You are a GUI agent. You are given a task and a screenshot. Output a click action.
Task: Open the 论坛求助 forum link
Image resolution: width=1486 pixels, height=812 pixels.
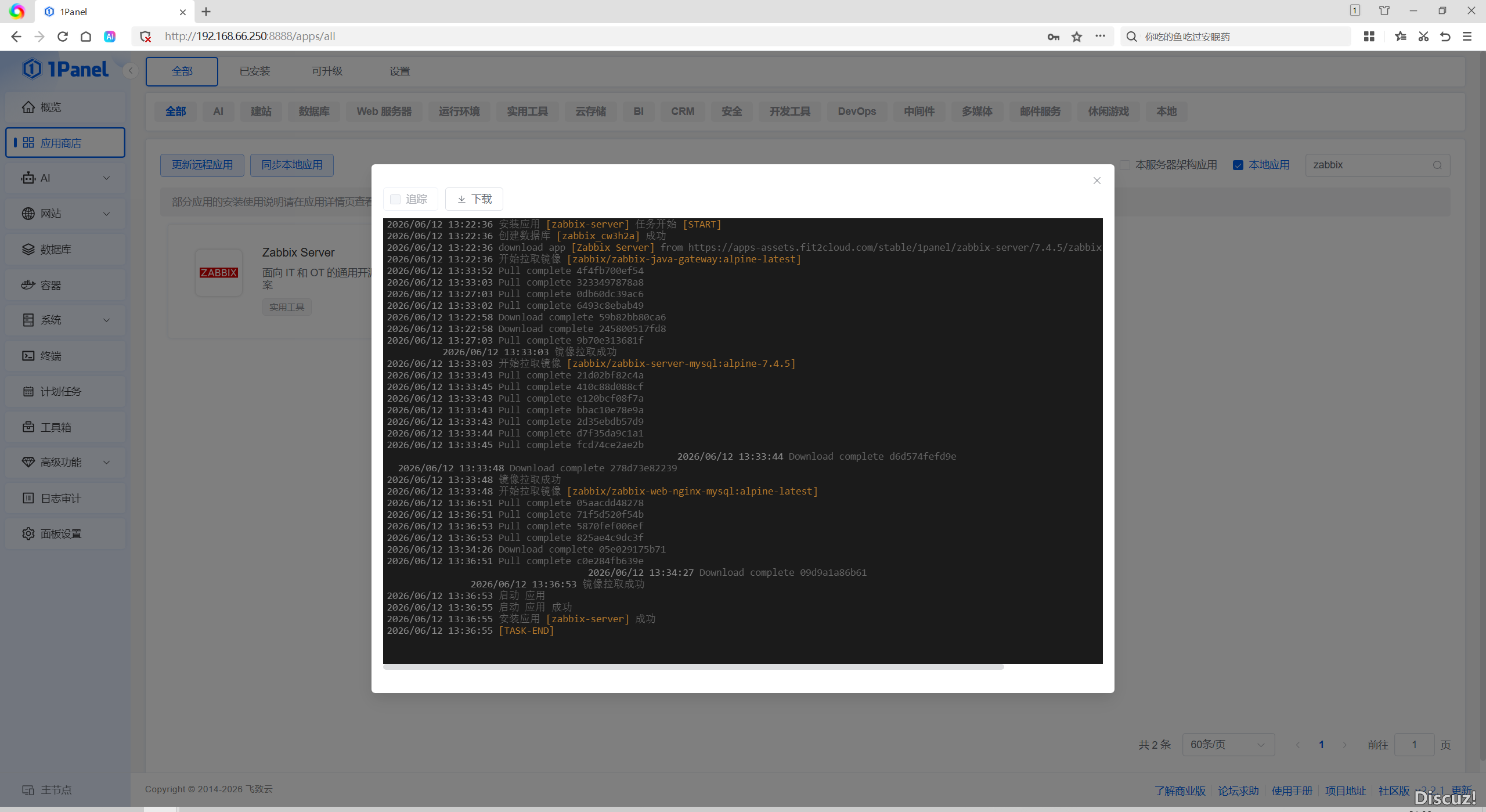pyautogui.click(x=1238, y=791)
